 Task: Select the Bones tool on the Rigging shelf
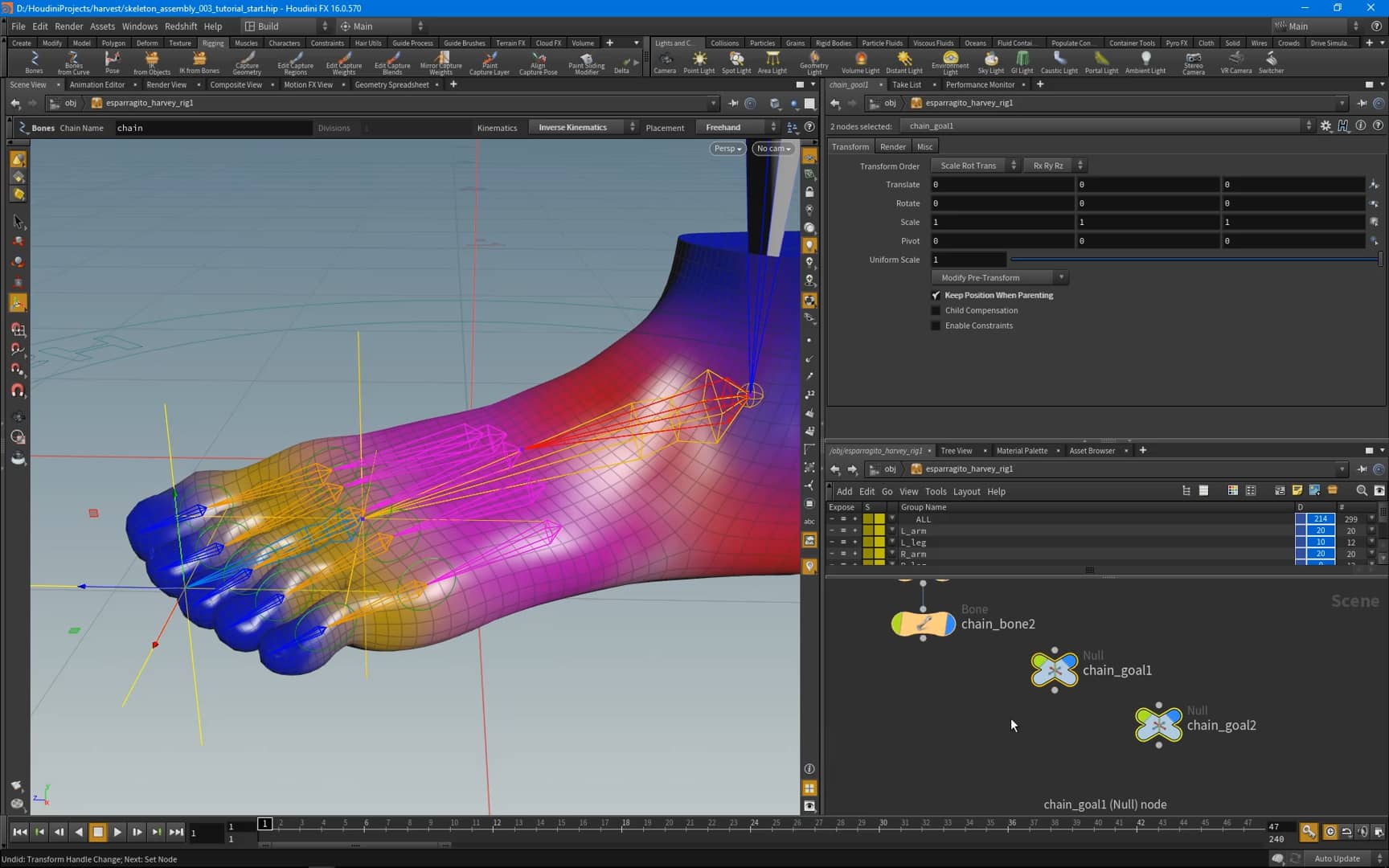point(33,63)
